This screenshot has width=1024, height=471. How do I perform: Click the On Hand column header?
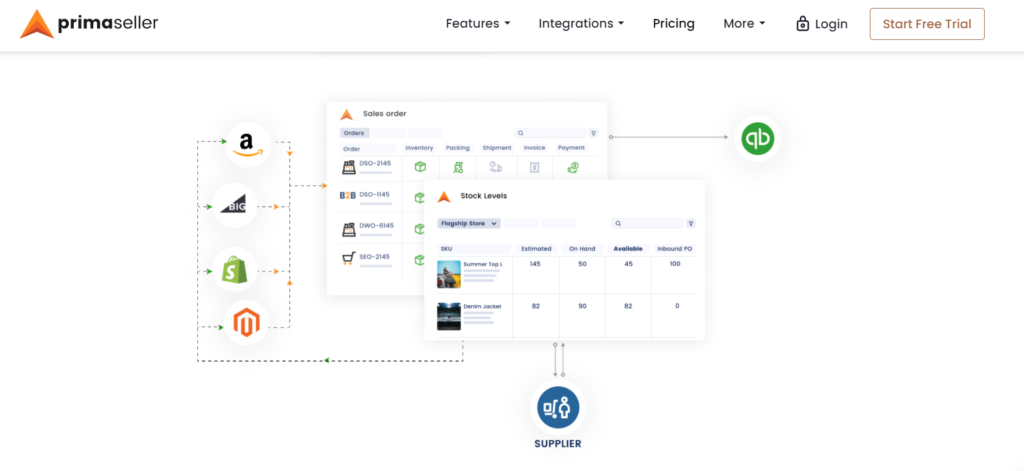coord(582,249)
